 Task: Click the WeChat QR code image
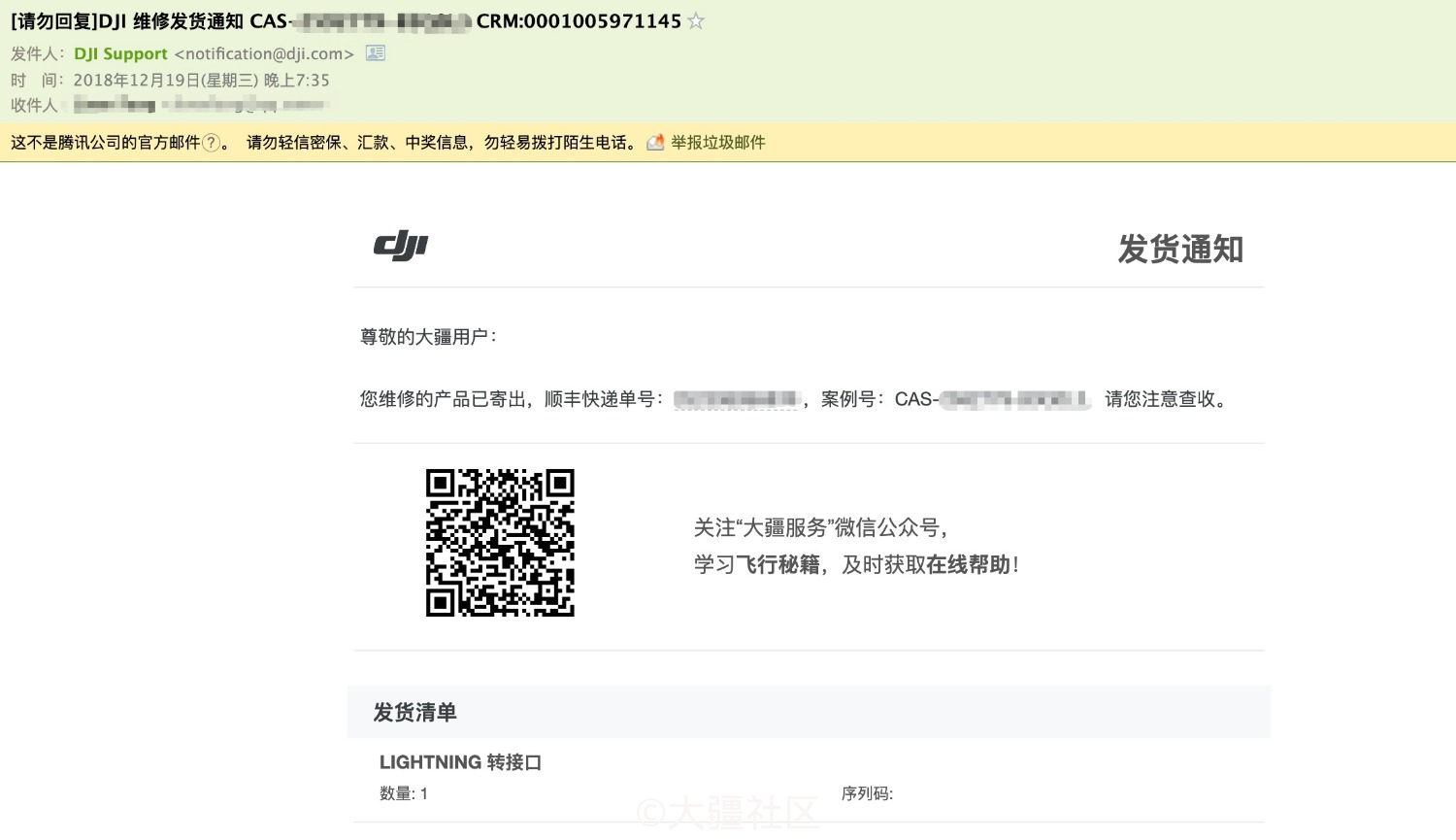tap(500, 543)
